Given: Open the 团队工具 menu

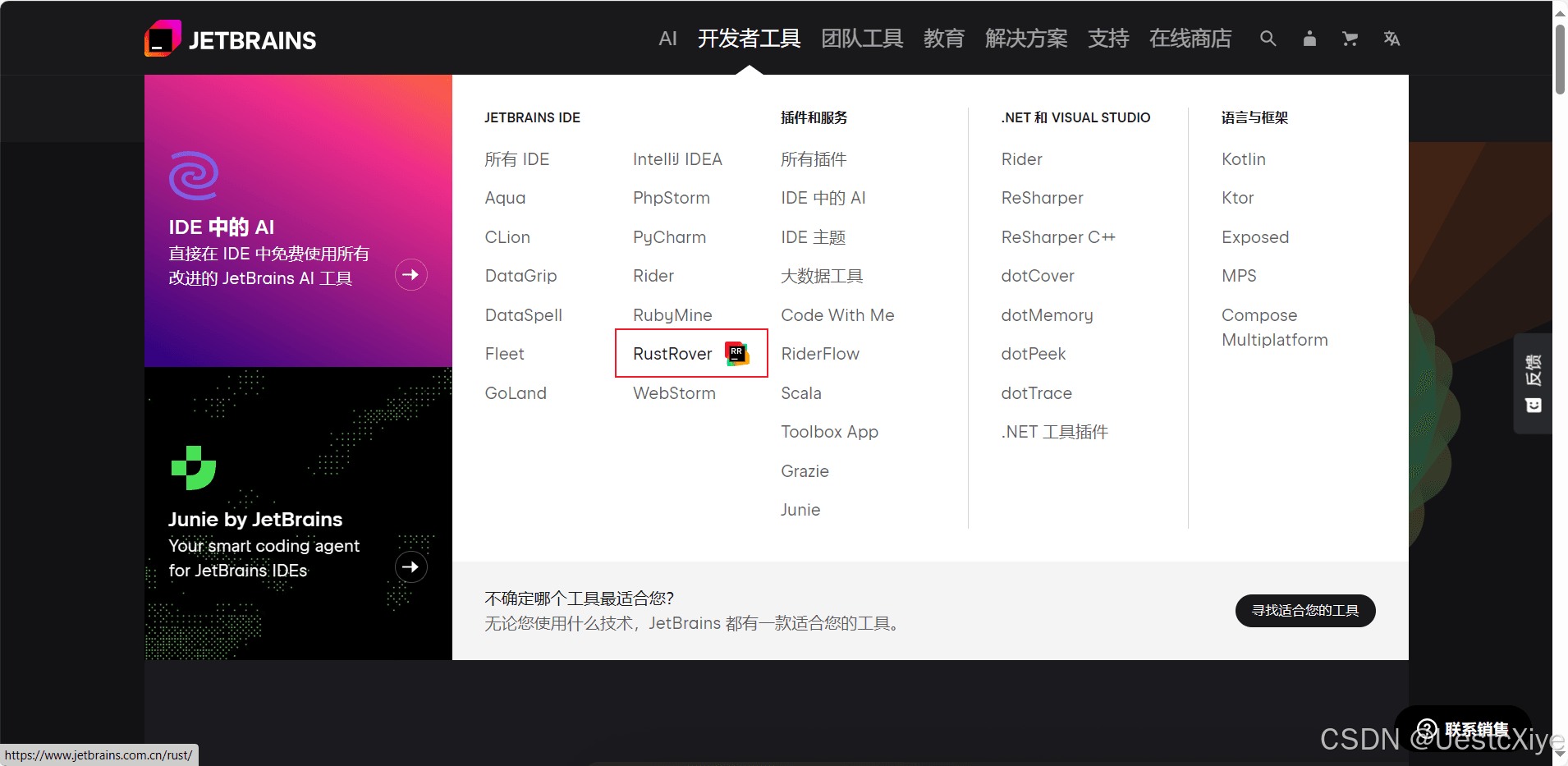Looking at the screenshot, I should click(862, 39).
